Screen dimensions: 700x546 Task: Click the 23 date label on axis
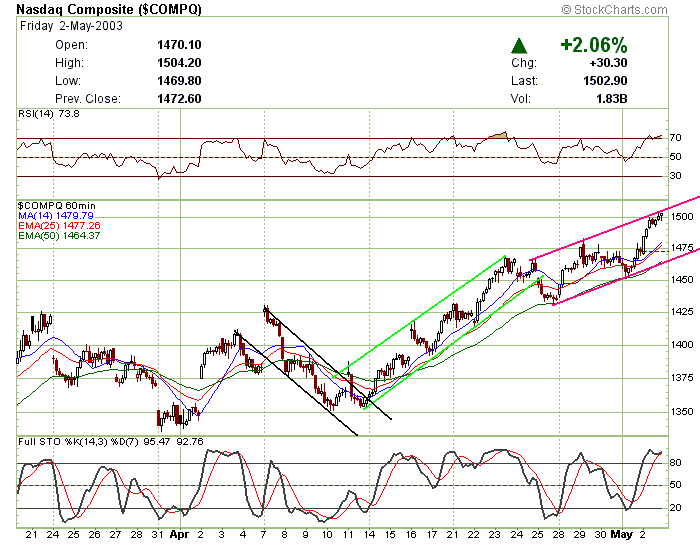494,534
